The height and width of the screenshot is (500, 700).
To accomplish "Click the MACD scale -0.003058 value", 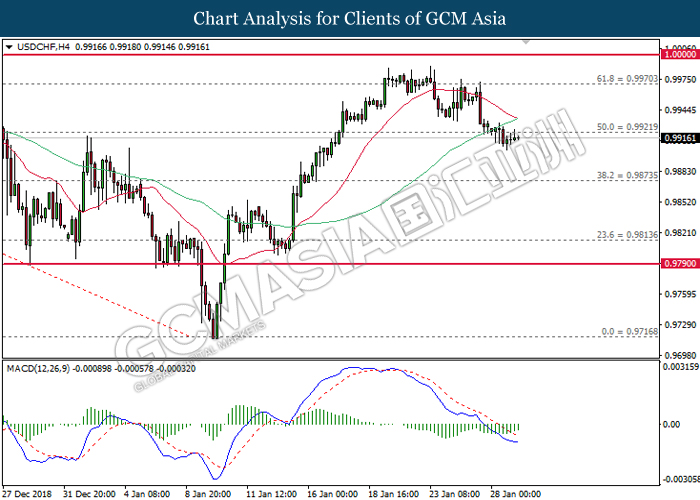I will point(681,479).
